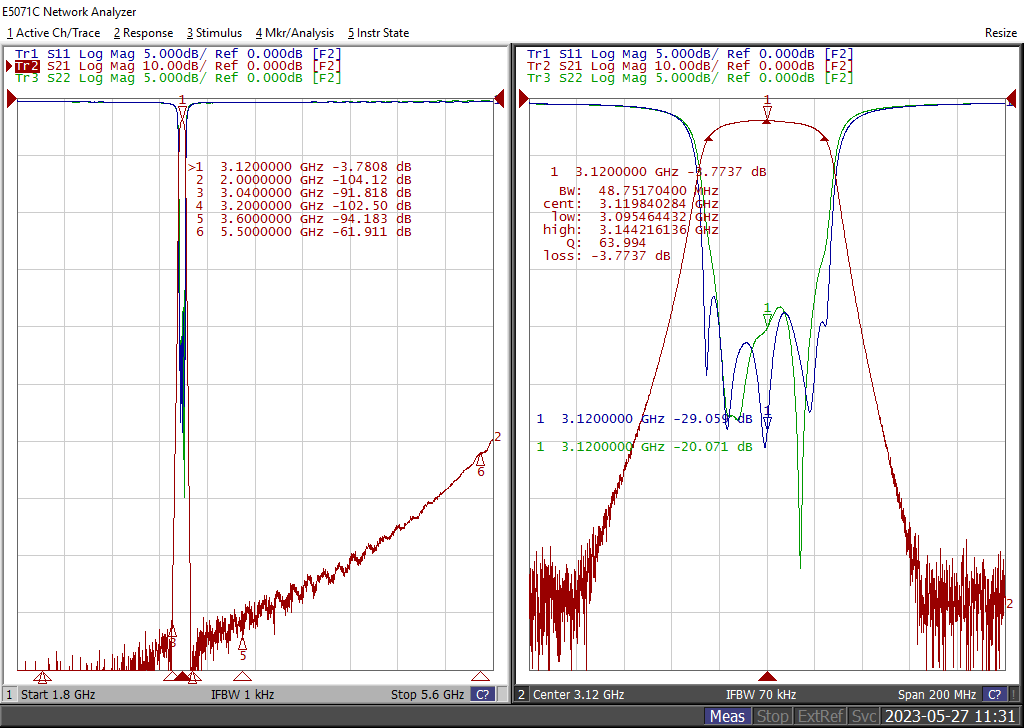The height and width of the screenshot is (728, 1024).
Task: Click the Stop 5.6 GHz field
Action: 427,694
